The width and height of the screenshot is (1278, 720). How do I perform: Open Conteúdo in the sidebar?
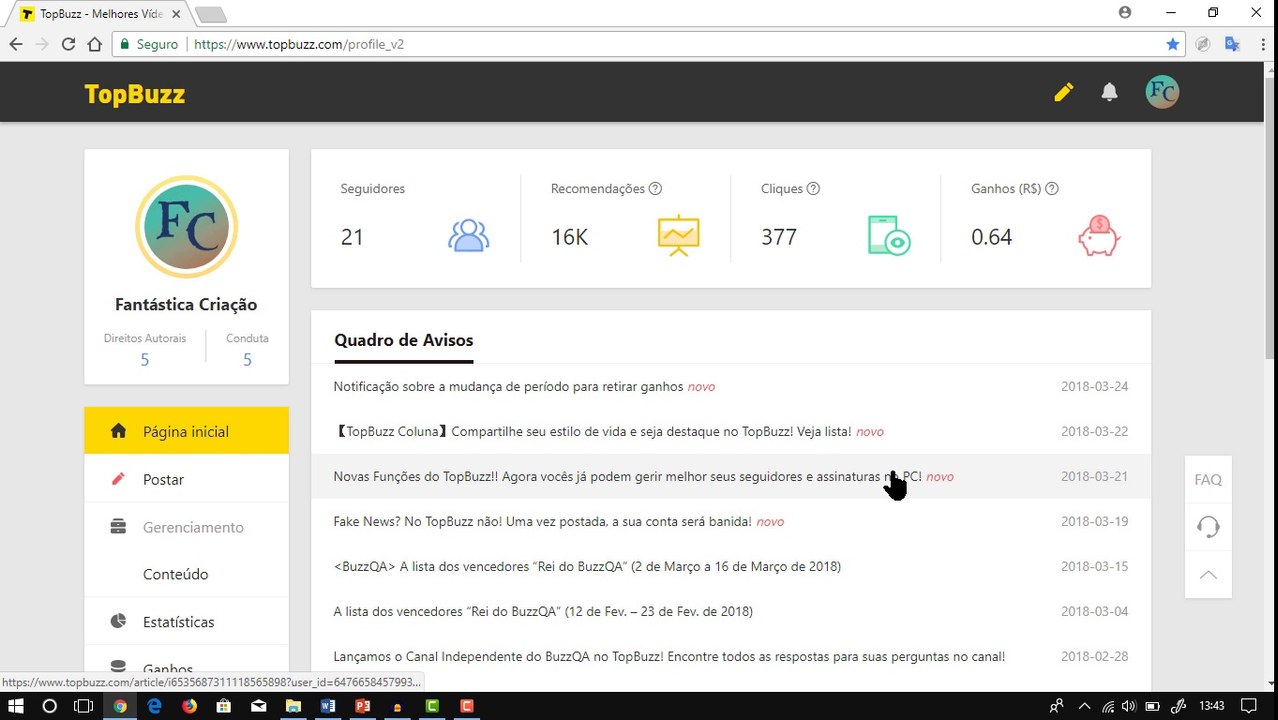coord(186,574)
